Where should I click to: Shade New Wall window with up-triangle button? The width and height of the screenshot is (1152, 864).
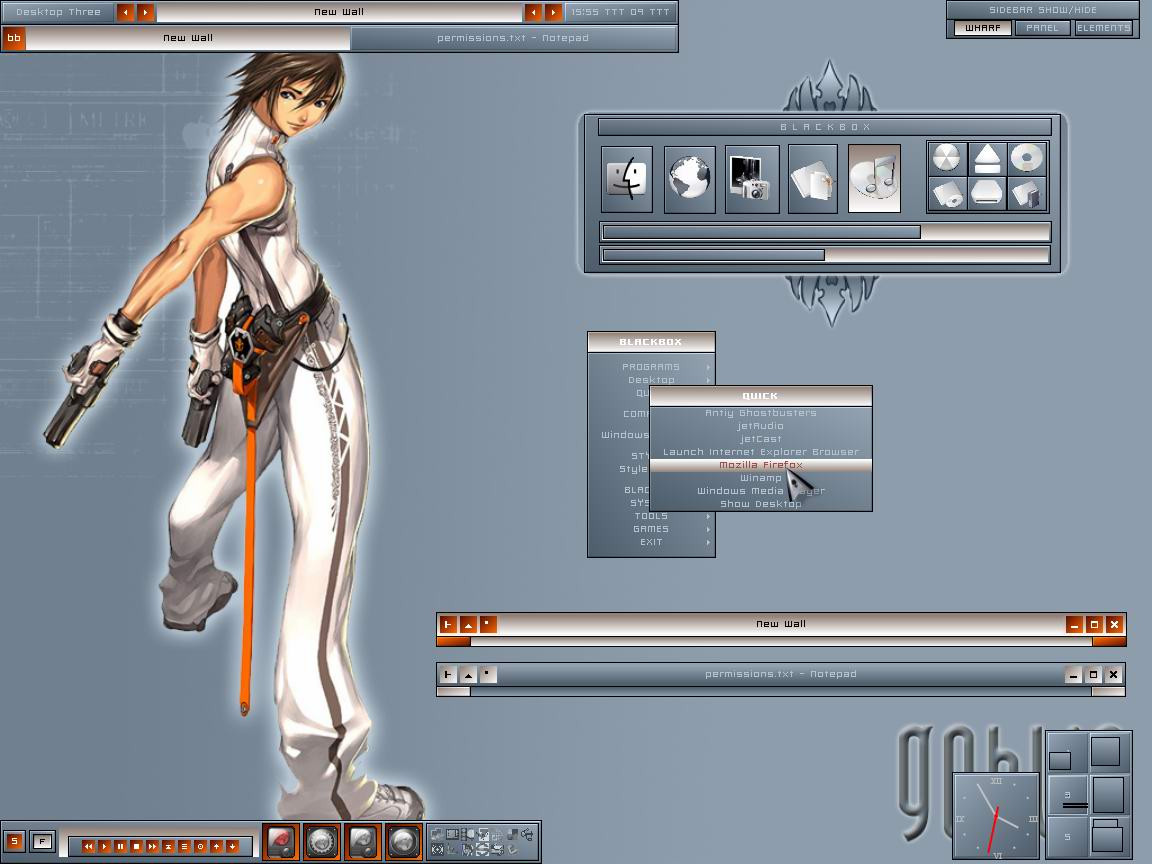(x=467, y=624)
